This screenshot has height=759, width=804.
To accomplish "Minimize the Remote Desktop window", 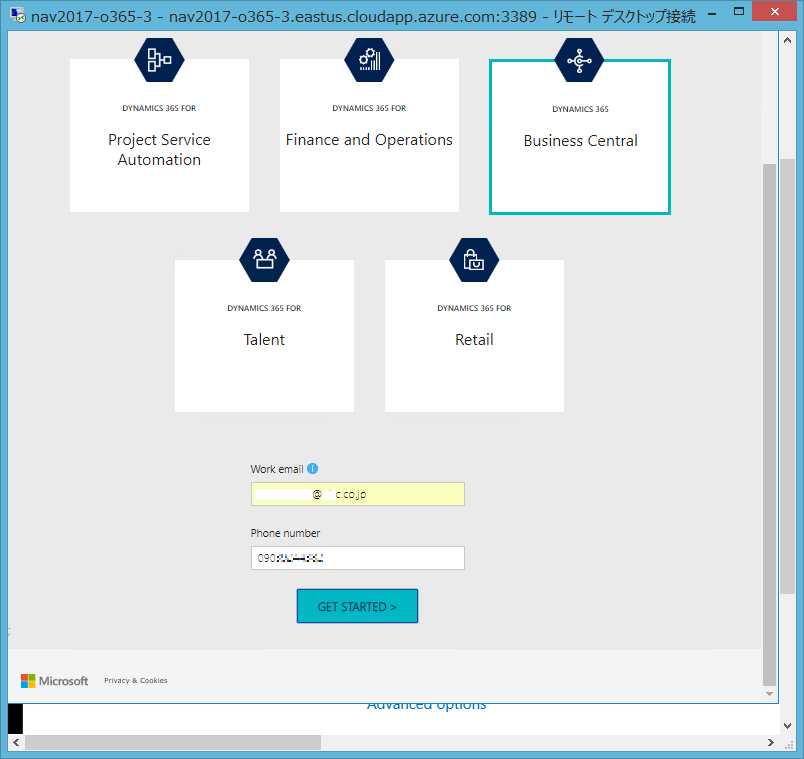I will coord(712,14).
